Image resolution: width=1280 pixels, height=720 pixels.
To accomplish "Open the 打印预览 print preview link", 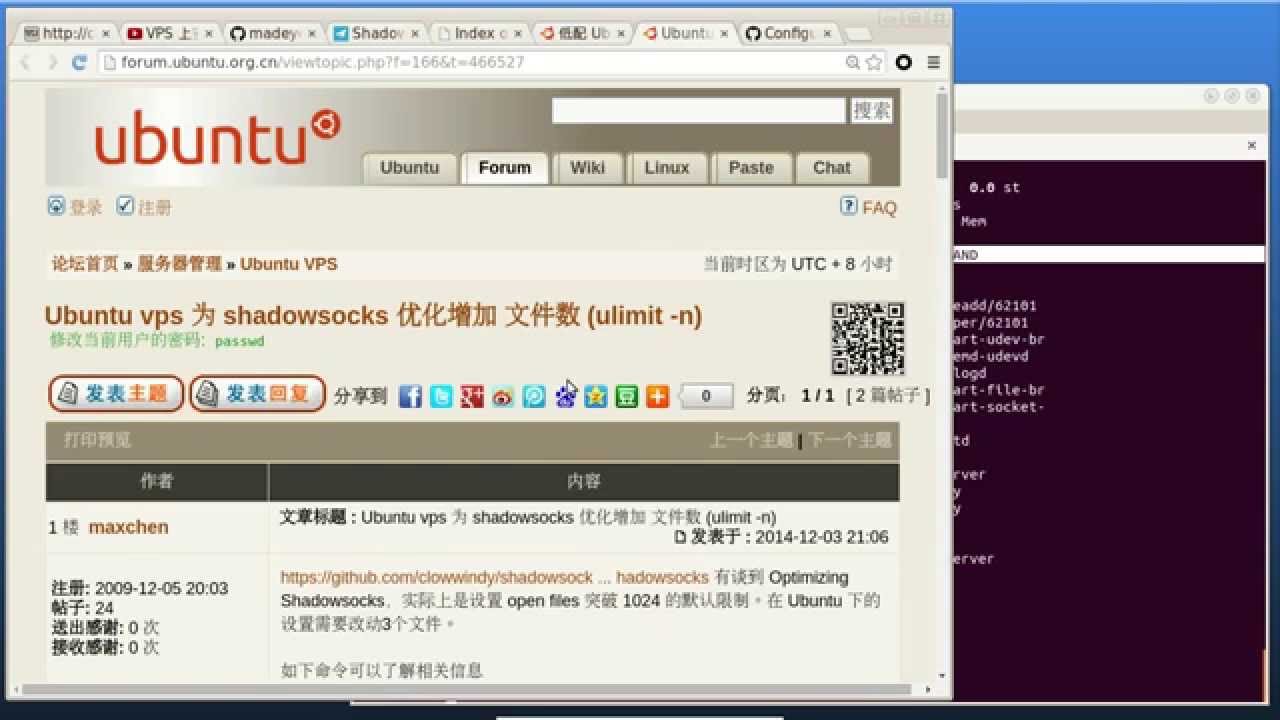I will [98, 440].
